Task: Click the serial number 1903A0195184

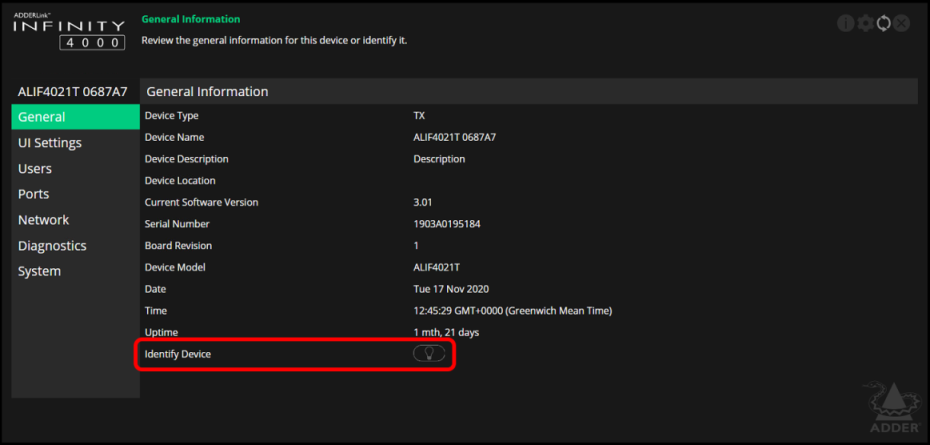Action: [x=447, y=224]
